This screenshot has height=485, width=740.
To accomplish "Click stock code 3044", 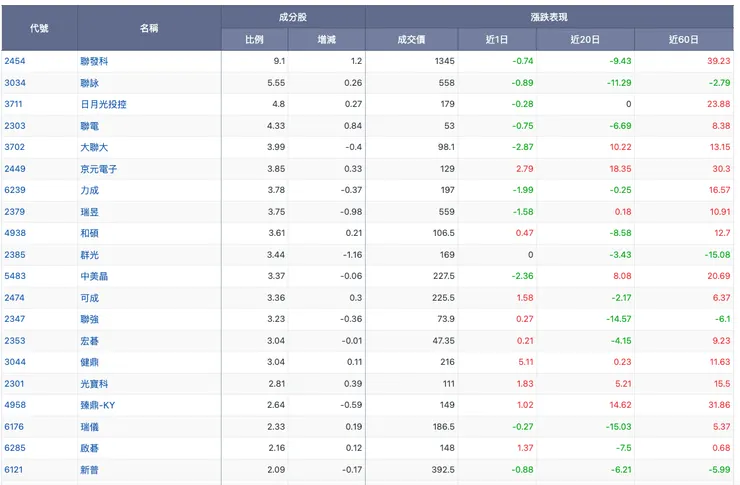I will (x=15, y=361).
